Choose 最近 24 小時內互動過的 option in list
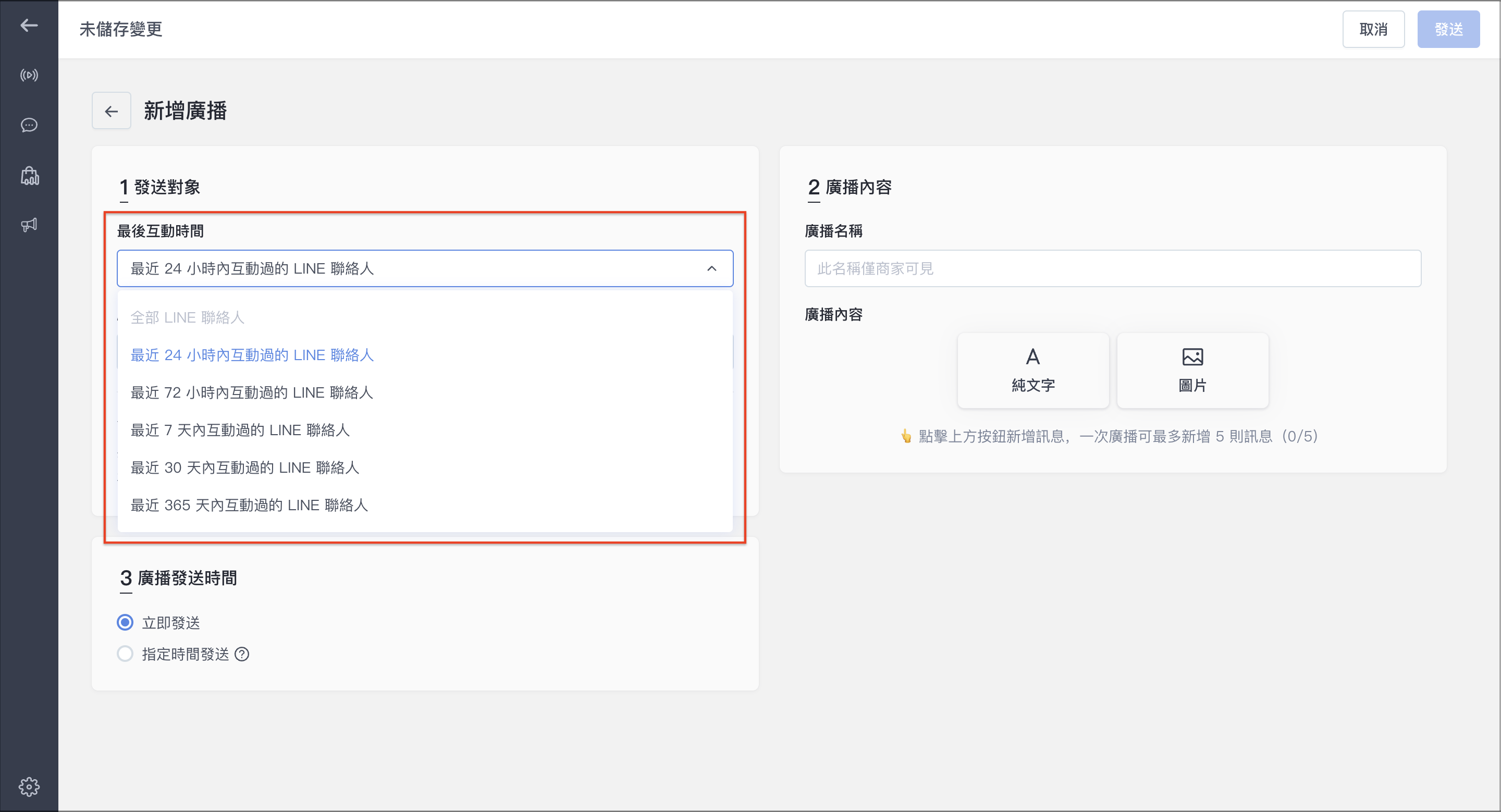 tap(425, 355)
